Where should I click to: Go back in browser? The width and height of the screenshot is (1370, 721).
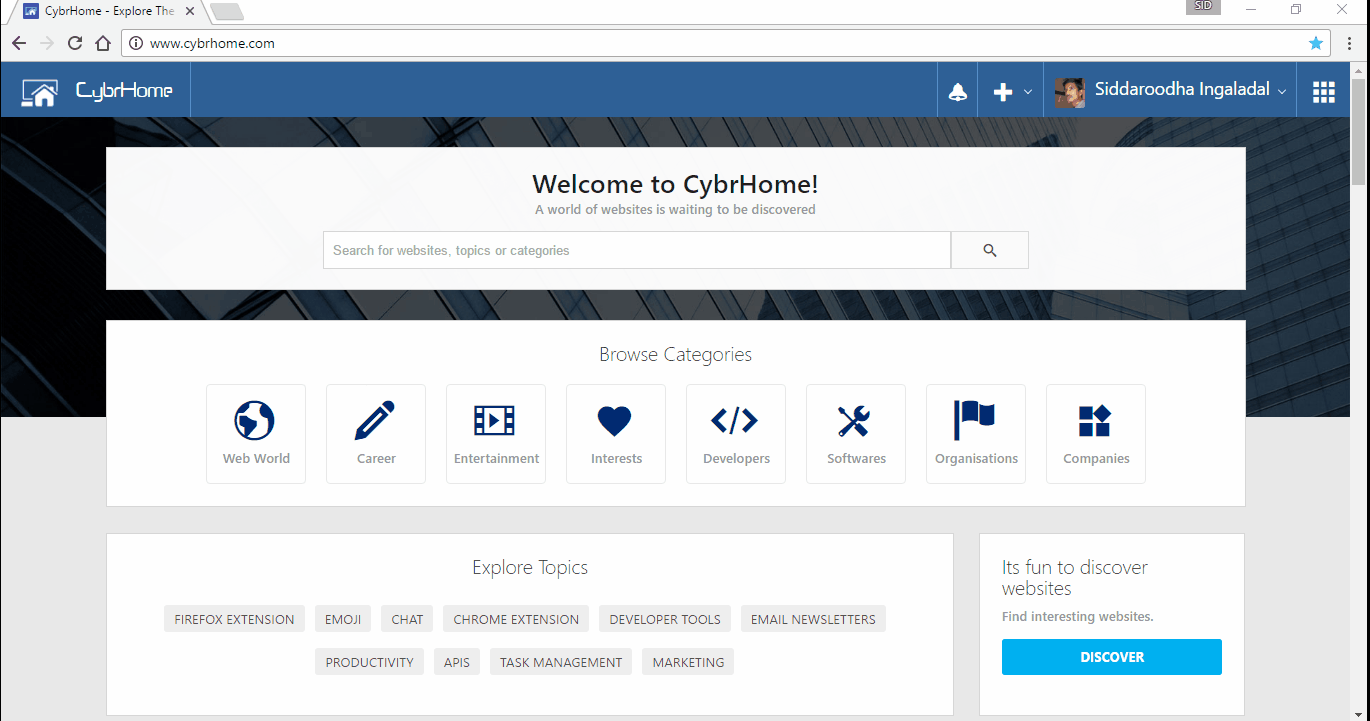19,43
